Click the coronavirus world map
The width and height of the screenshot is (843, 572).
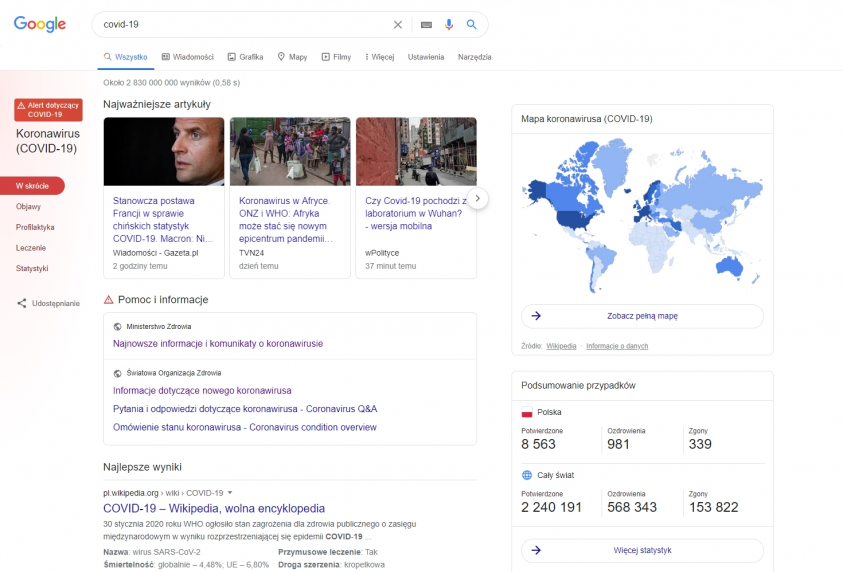(642, 215)
